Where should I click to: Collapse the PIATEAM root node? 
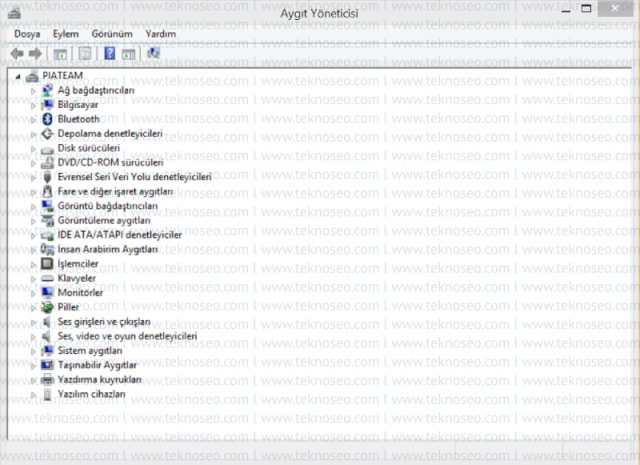pyautogui.click(x=18, y=76)
